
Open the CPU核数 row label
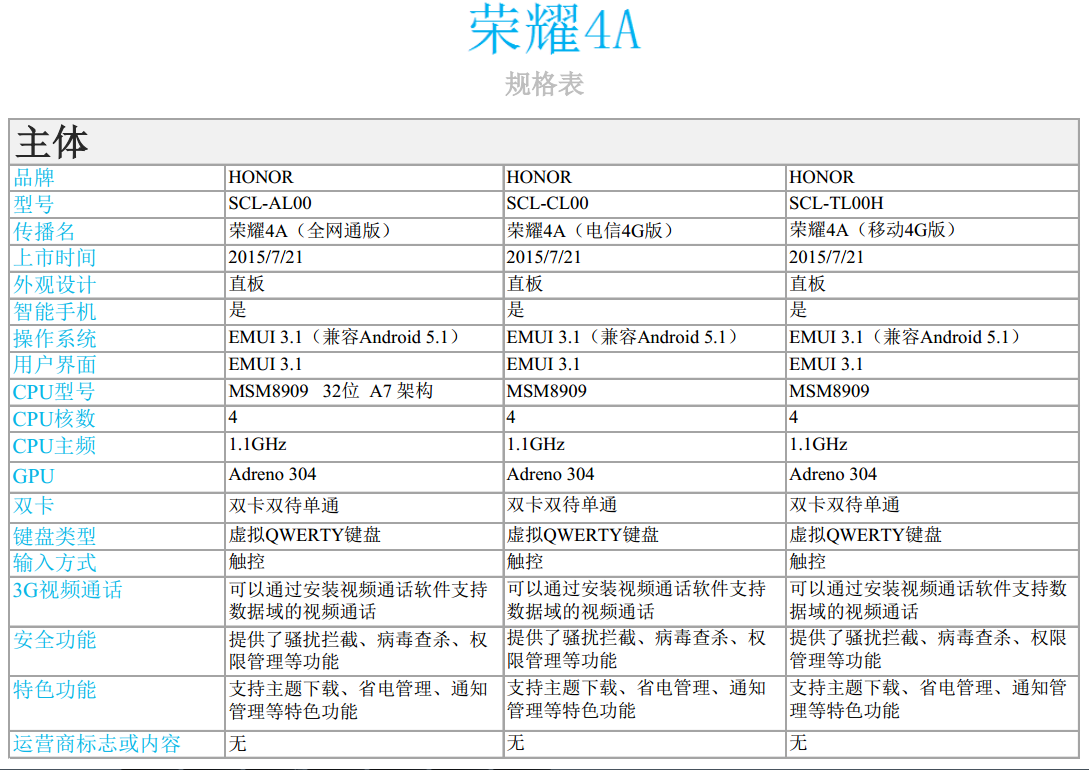click(x=52, y=418)
